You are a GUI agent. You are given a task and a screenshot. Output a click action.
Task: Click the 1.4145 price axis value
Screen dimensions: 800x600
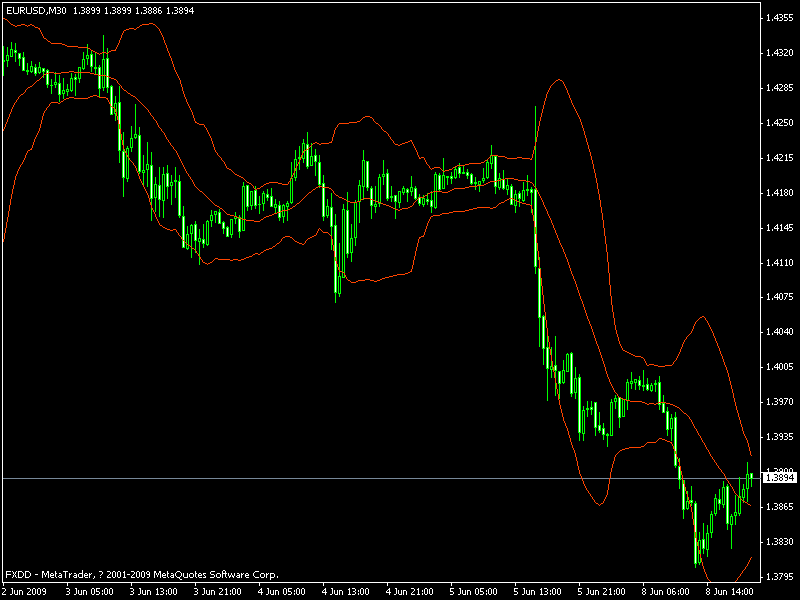(780, 228)
